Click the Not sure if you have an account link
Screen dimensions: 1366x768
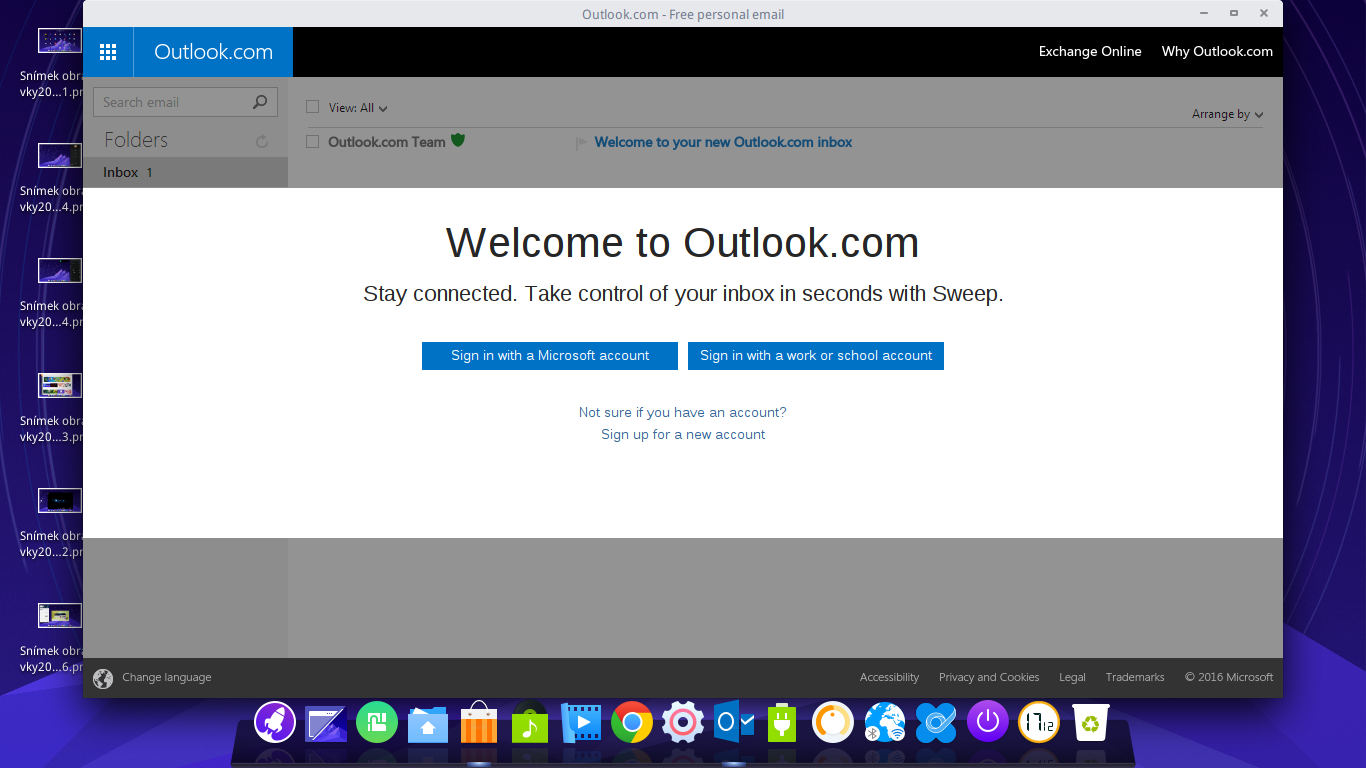click(683, 412)
